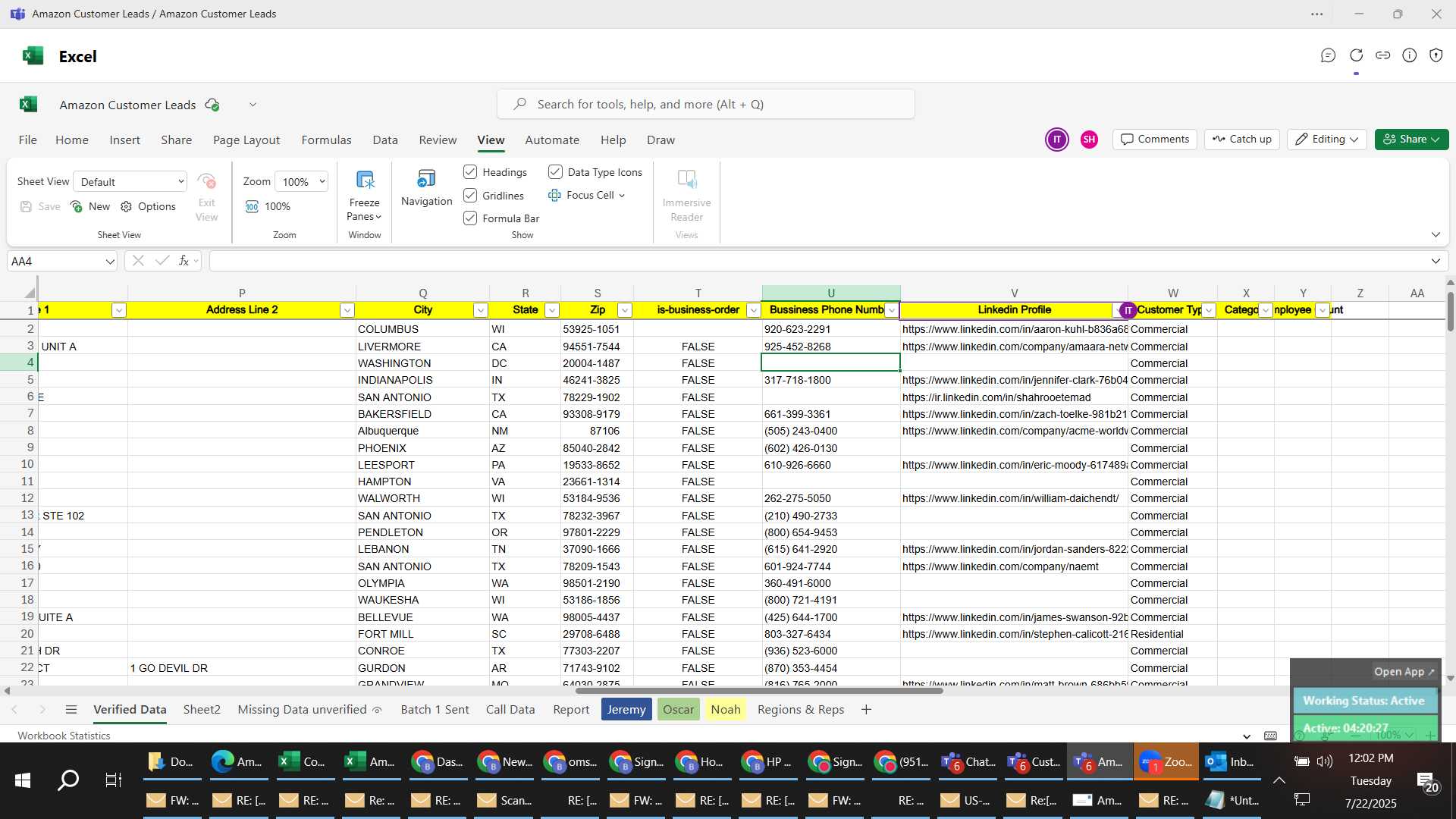Add a new sheet with plus icon
The image size is (1456, 819).
pos(866,709)
